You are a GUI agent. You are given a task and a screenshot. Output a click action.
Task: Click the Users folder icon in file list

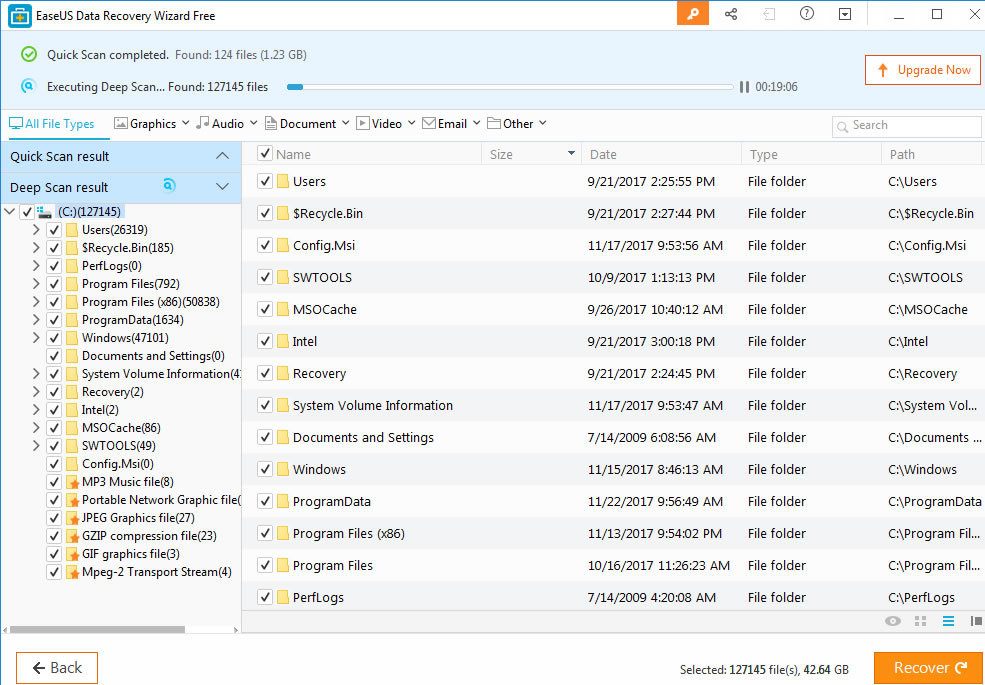pos(283,182)
